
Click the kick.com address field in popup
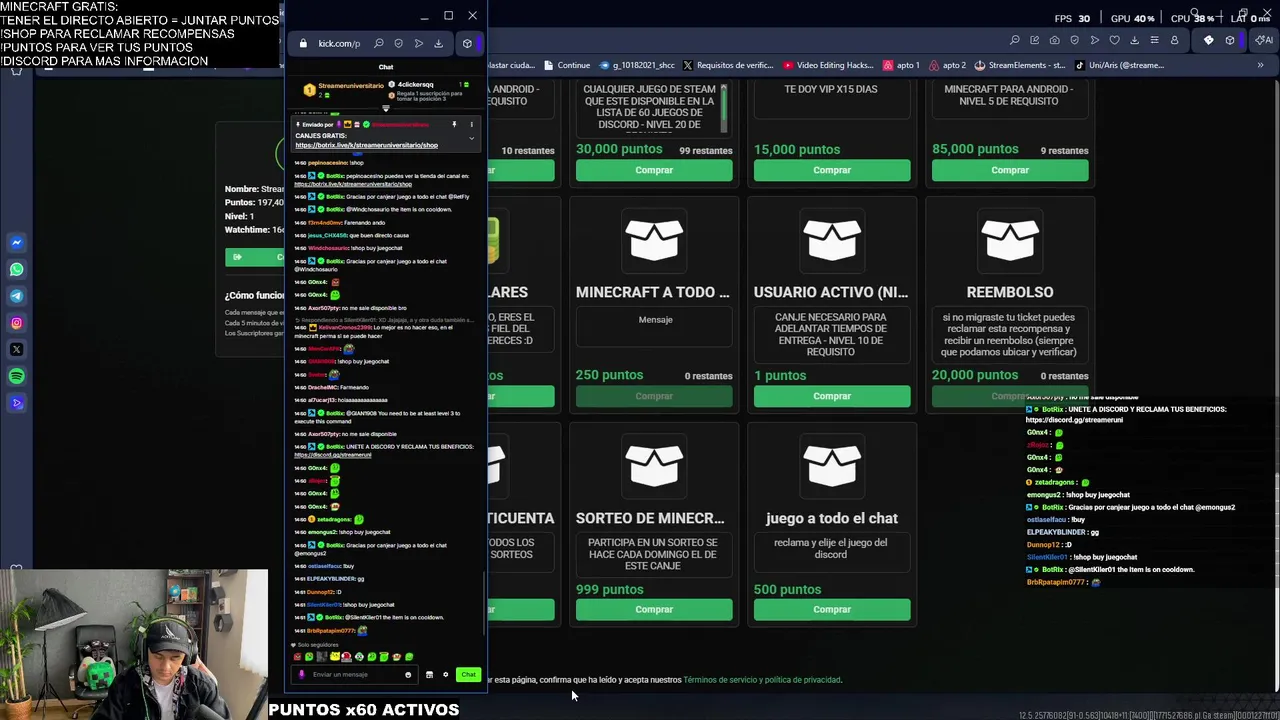(x=339, y=43)
